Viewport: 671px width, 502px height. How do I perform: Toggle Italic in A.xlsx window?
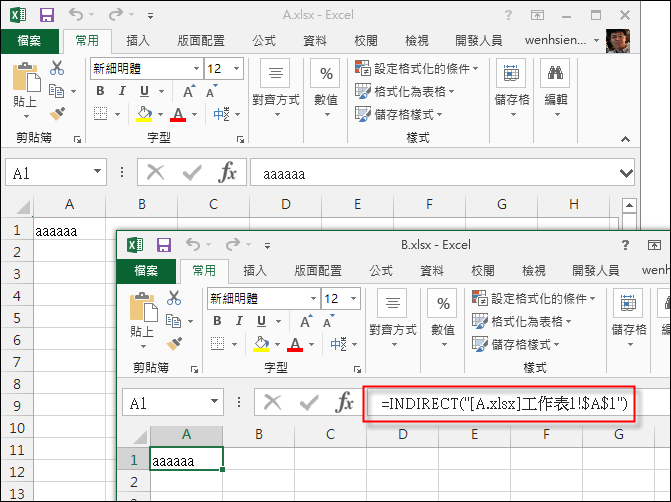click(x=122, y=91)
